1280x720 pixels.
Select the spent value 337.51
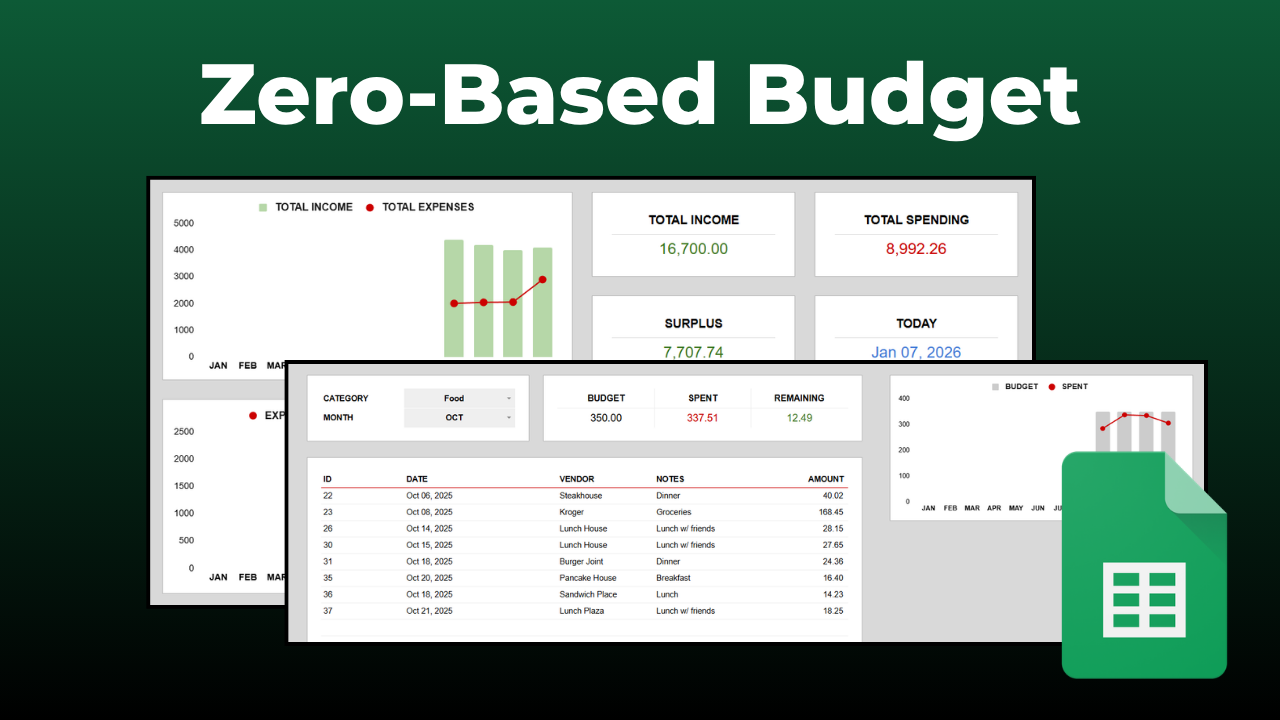(702, 418)
